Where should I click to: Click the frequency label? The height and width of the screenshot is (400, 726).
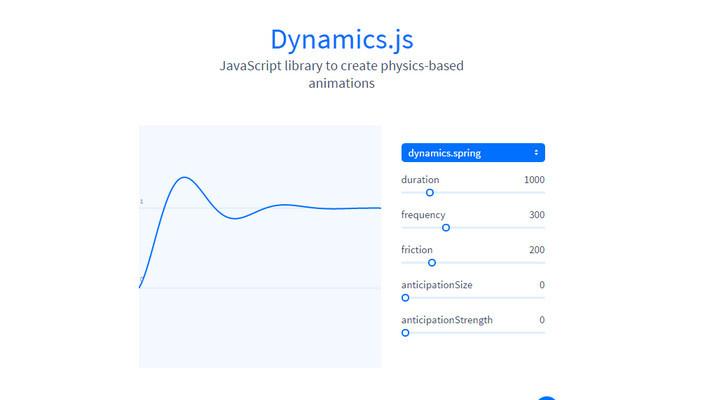click(x=423, y=215)
